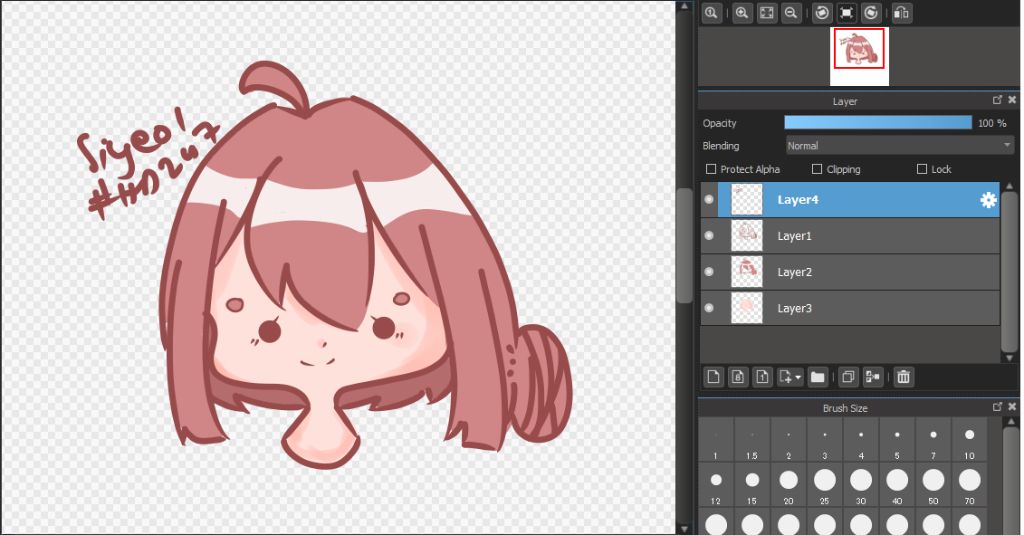
Task: Click the zoom out magnifier icon
Action: 791,12
